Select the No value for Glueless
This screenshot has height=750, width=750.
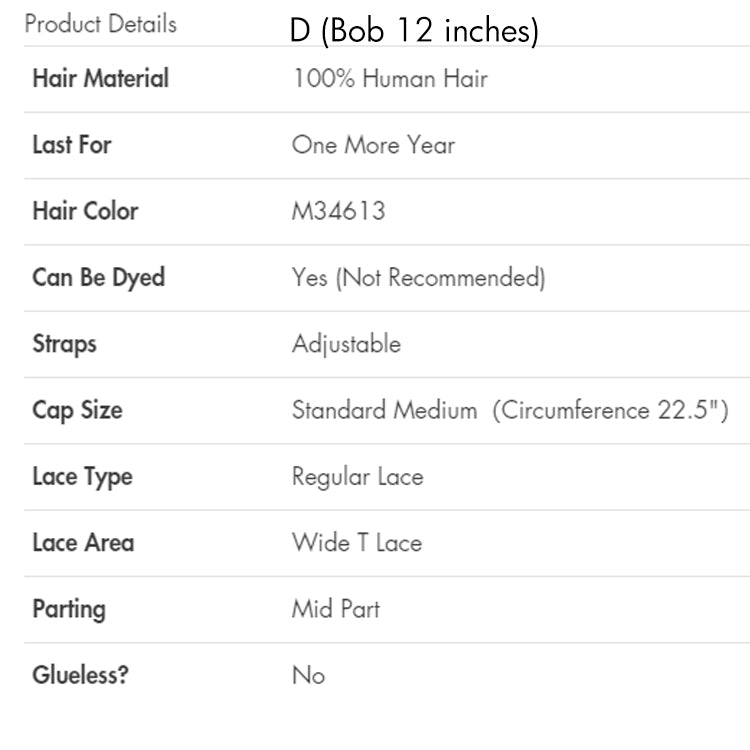click(309, 675)
